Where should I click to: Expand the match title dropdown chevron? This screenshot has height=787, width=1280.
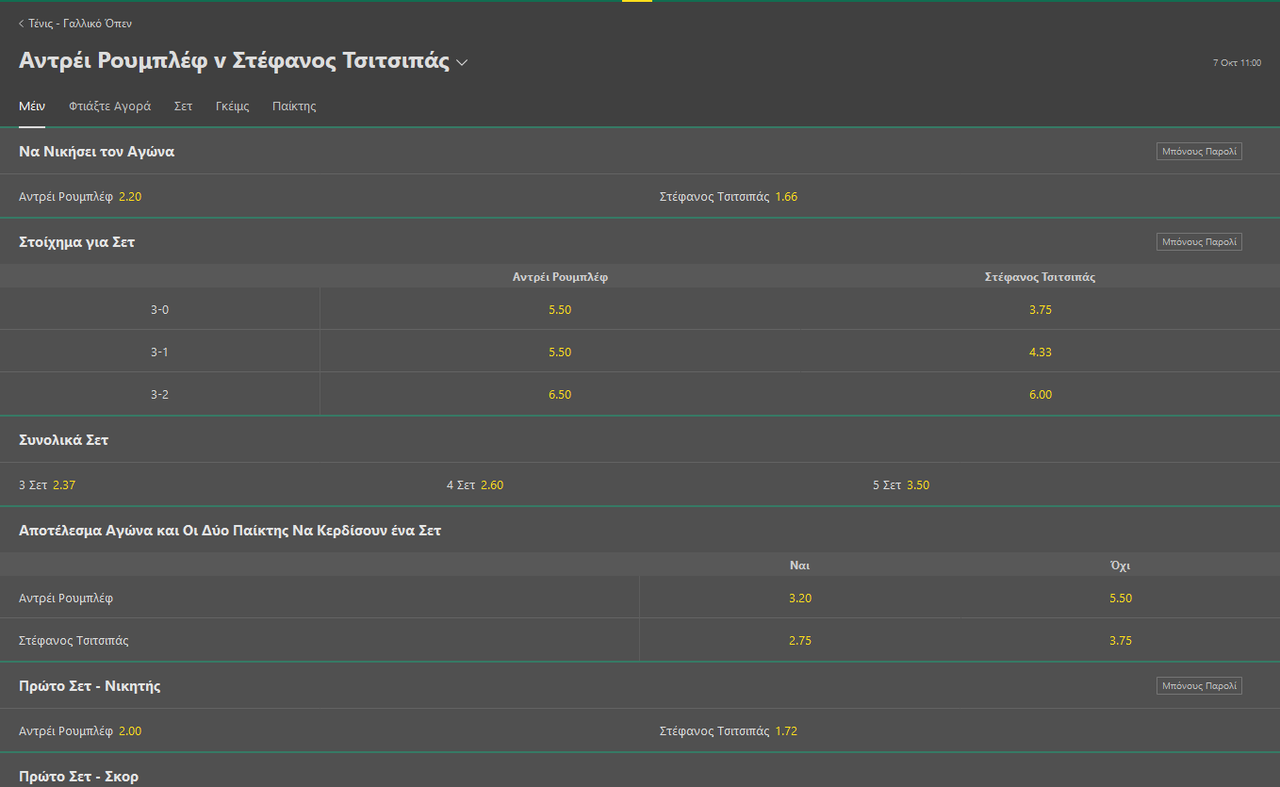coord(462,62)
